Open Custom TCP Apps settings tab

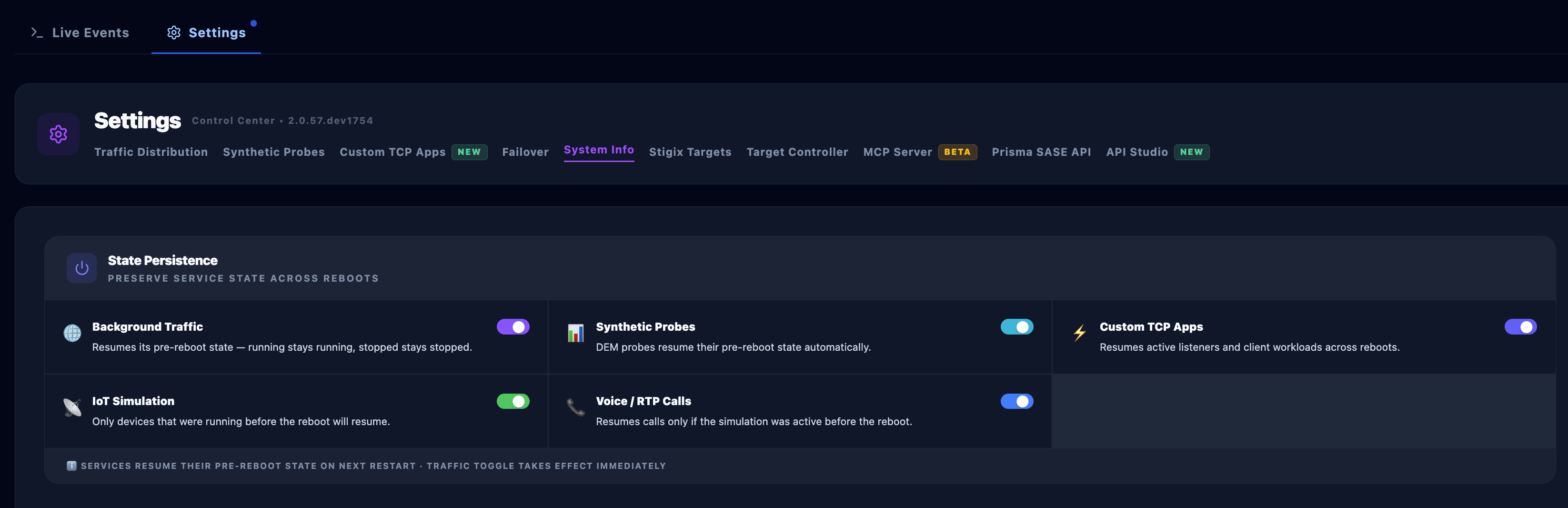(x=392, y=152)
